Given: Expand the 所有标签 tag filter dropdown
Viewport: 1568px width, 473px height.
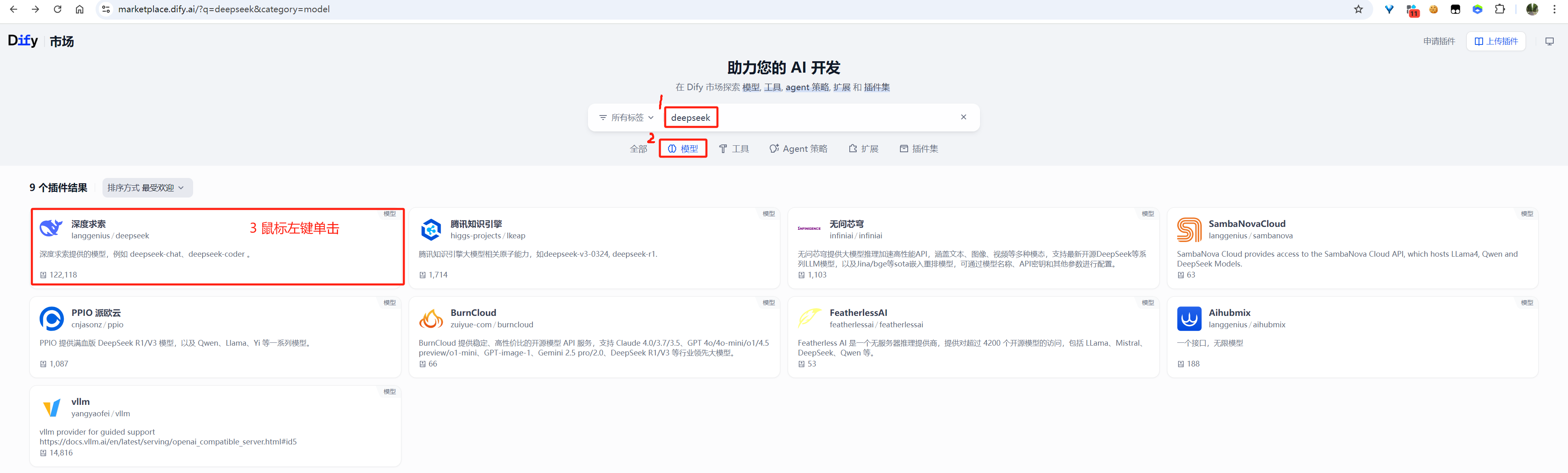Looking at the screenshot, I should 626,118.
